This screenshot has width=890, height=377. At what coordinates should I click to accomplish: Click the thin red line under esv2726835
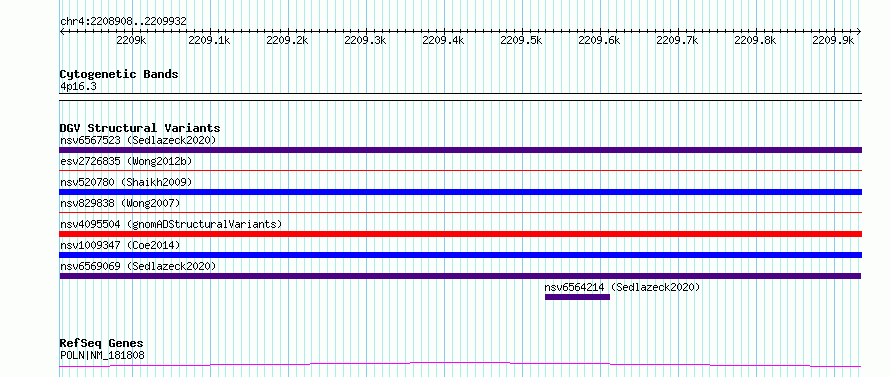pyautogui.click(x=460, y=170)
